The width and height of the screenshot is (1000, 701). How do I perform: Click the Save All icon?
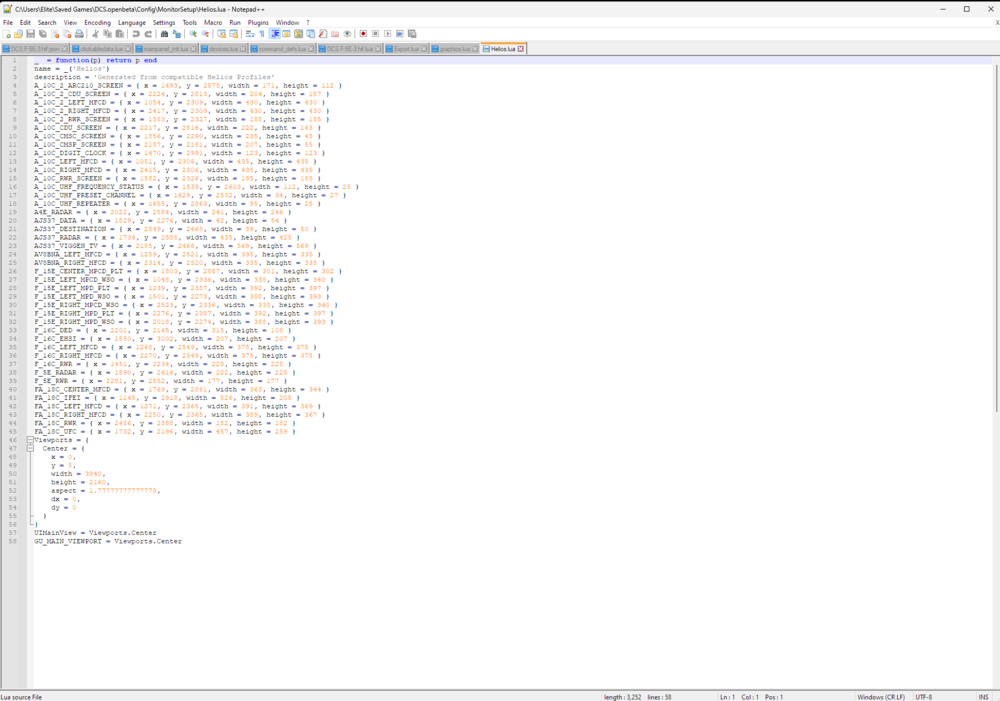[43, 34]
